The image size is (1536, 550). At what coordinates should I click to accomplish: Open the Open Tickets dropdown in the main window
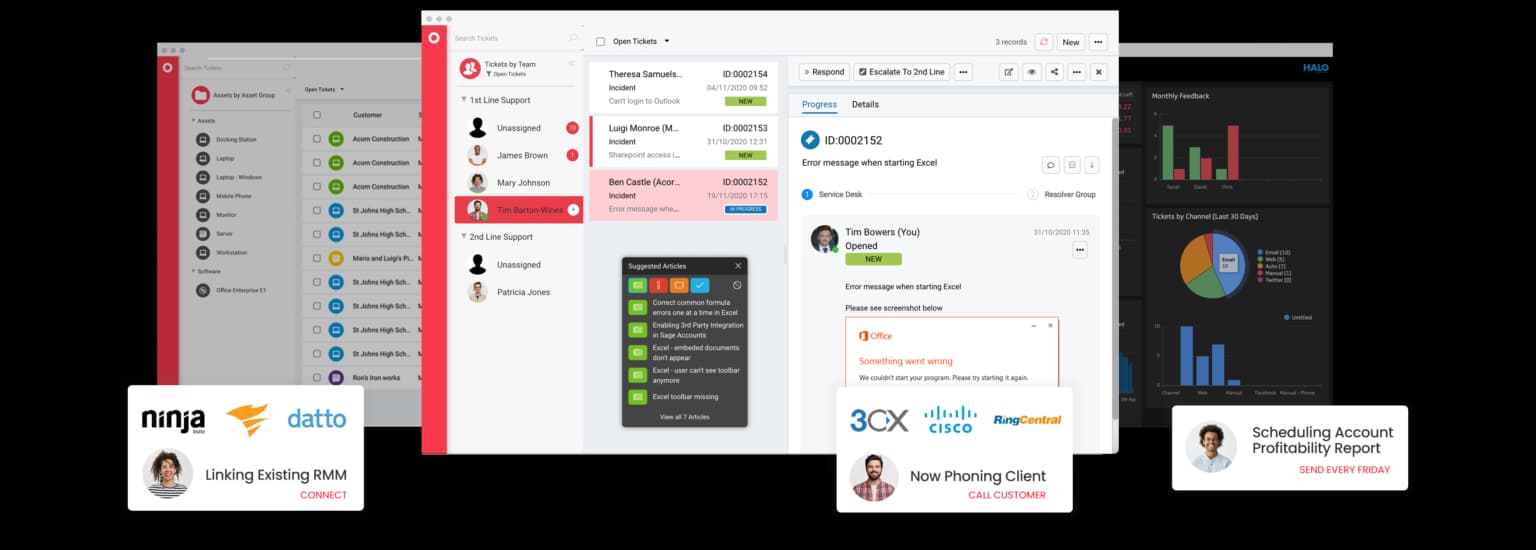pos(641,41)
